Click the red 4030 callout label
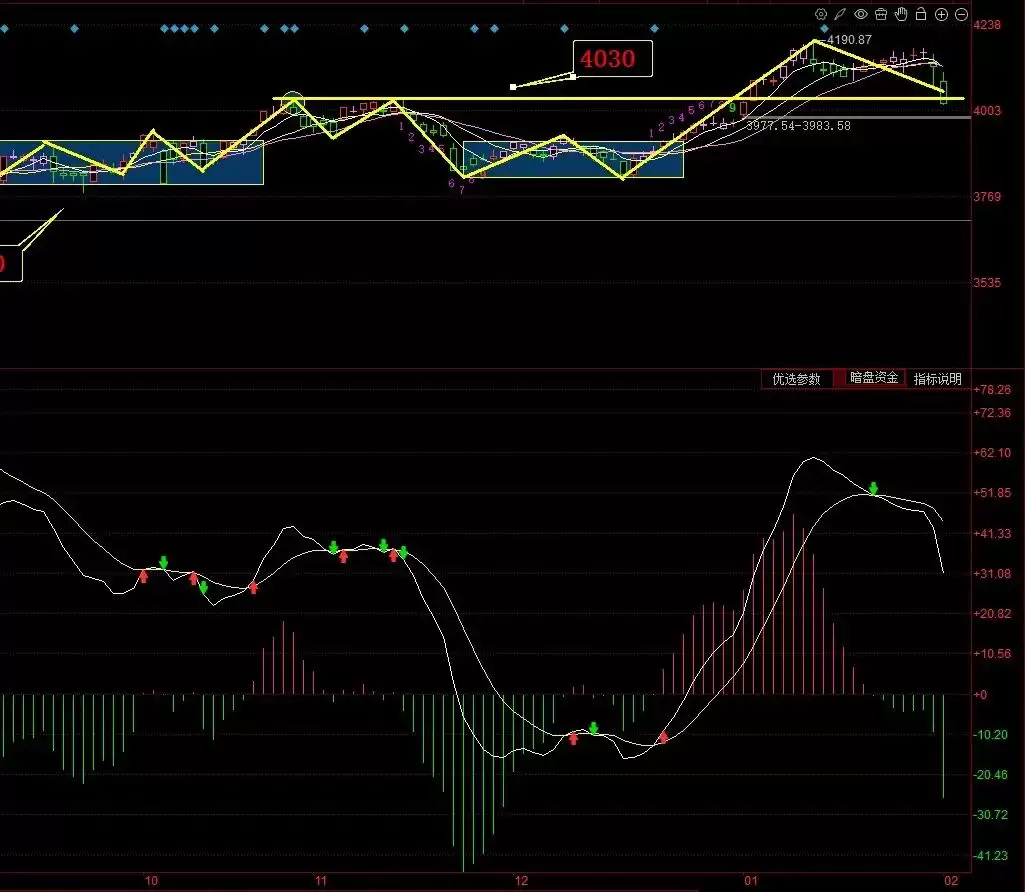This screenshot has height=892, width=1025. (x=609, y=59)
